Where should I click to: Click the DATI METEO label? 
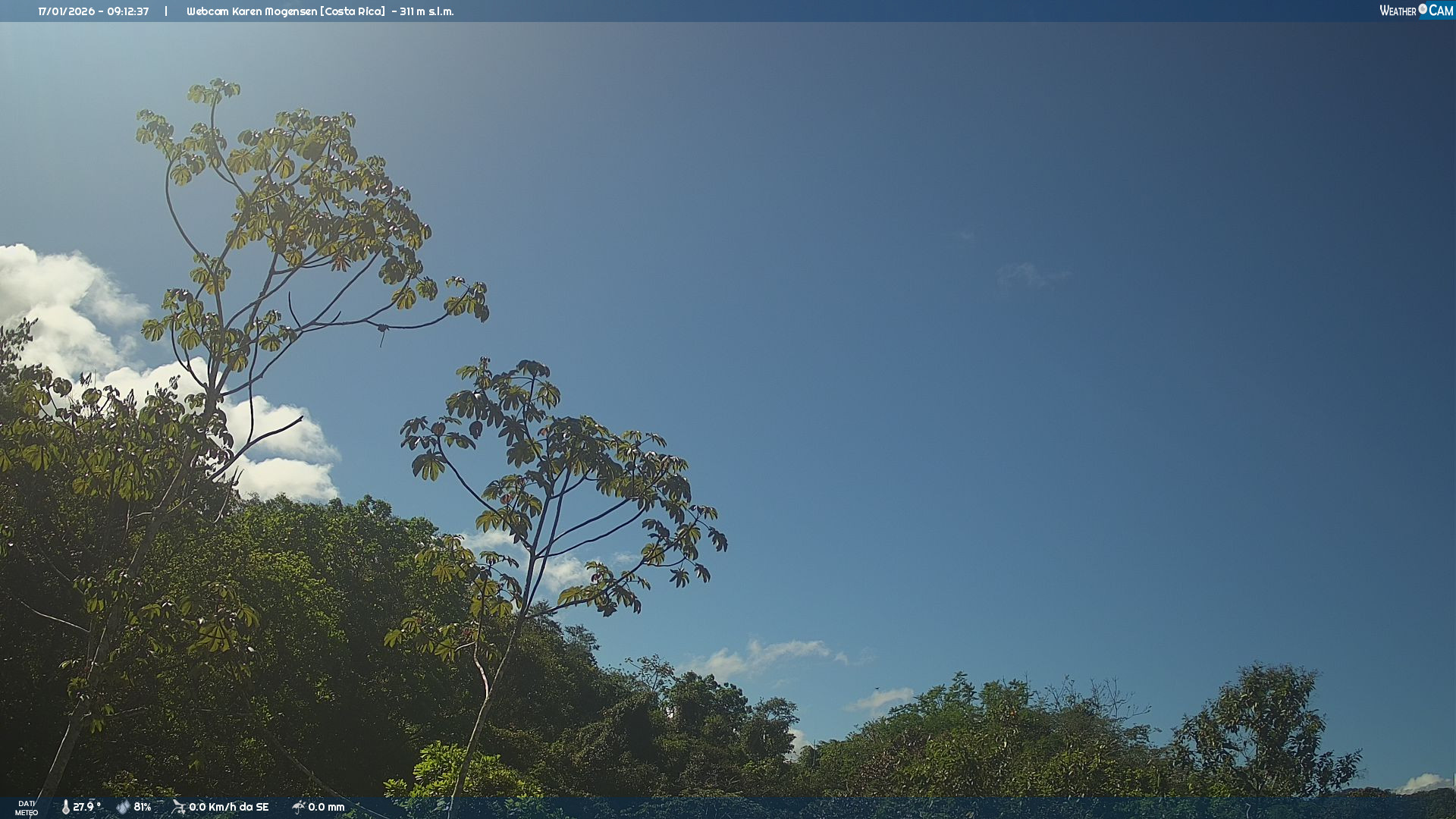tap(27, 808)
